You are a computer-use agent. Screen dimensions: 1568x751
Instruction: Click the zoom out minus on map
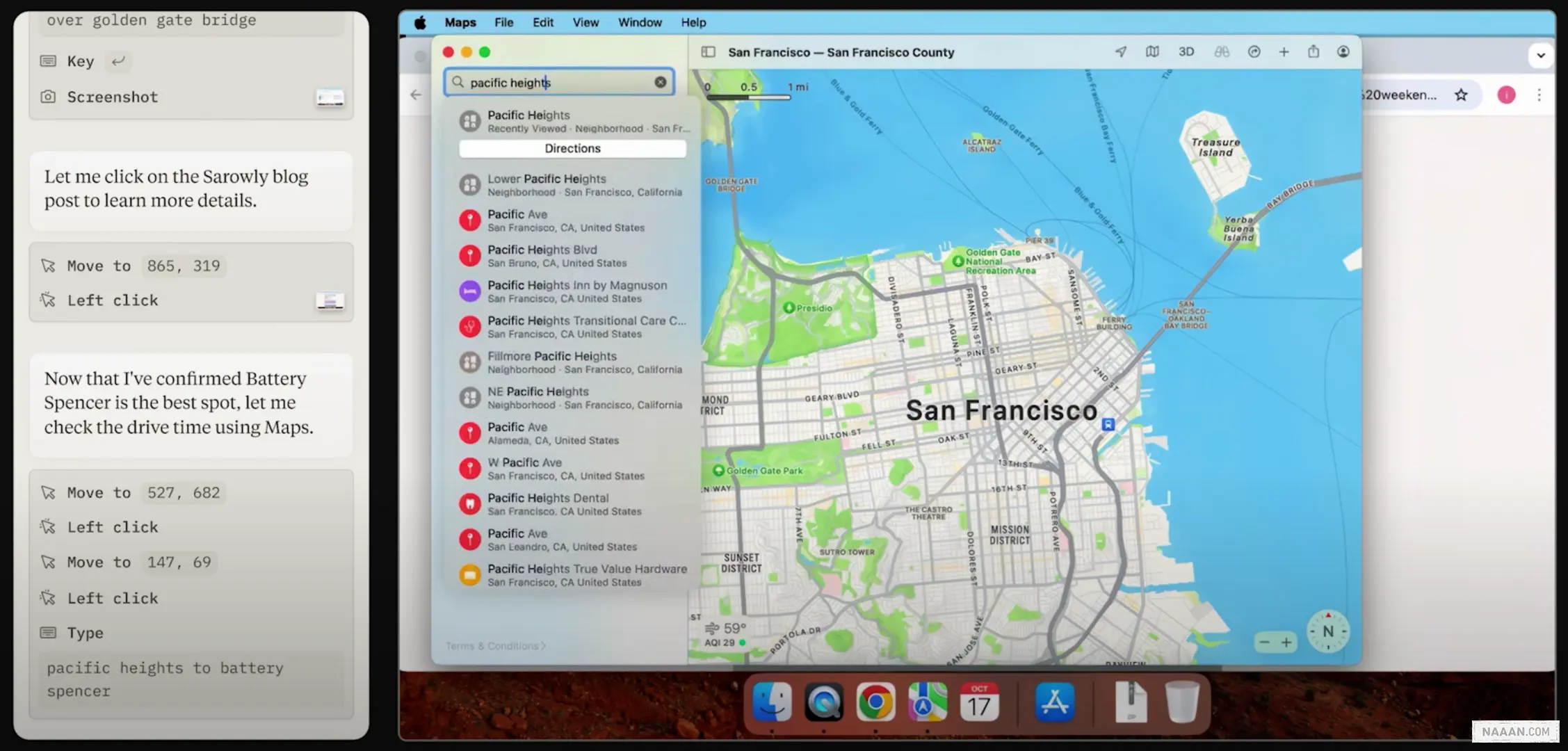tap(1265, 643)
